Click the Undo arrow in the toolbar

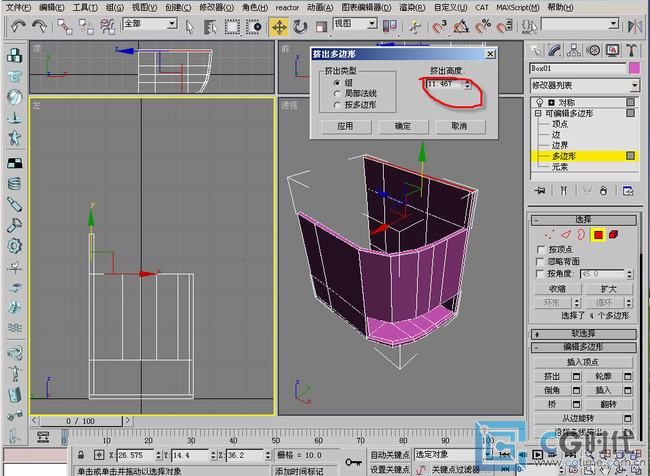(18, 27)
